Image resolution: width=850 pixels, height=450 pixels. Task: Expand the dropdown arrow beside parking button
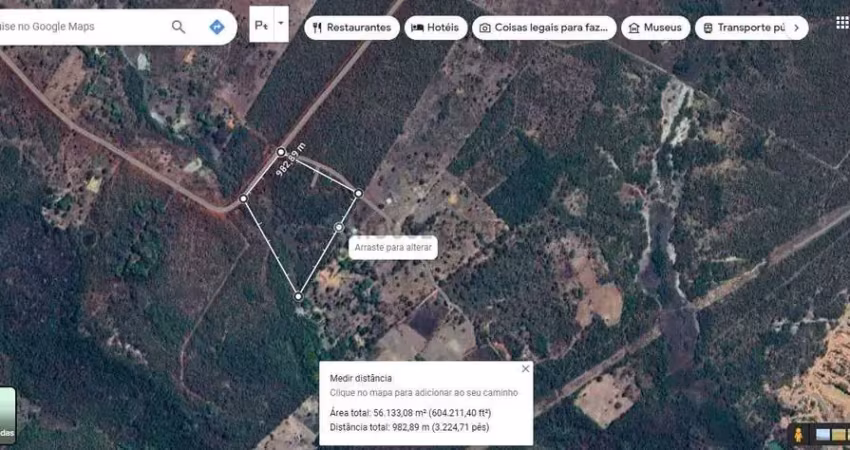281,24
